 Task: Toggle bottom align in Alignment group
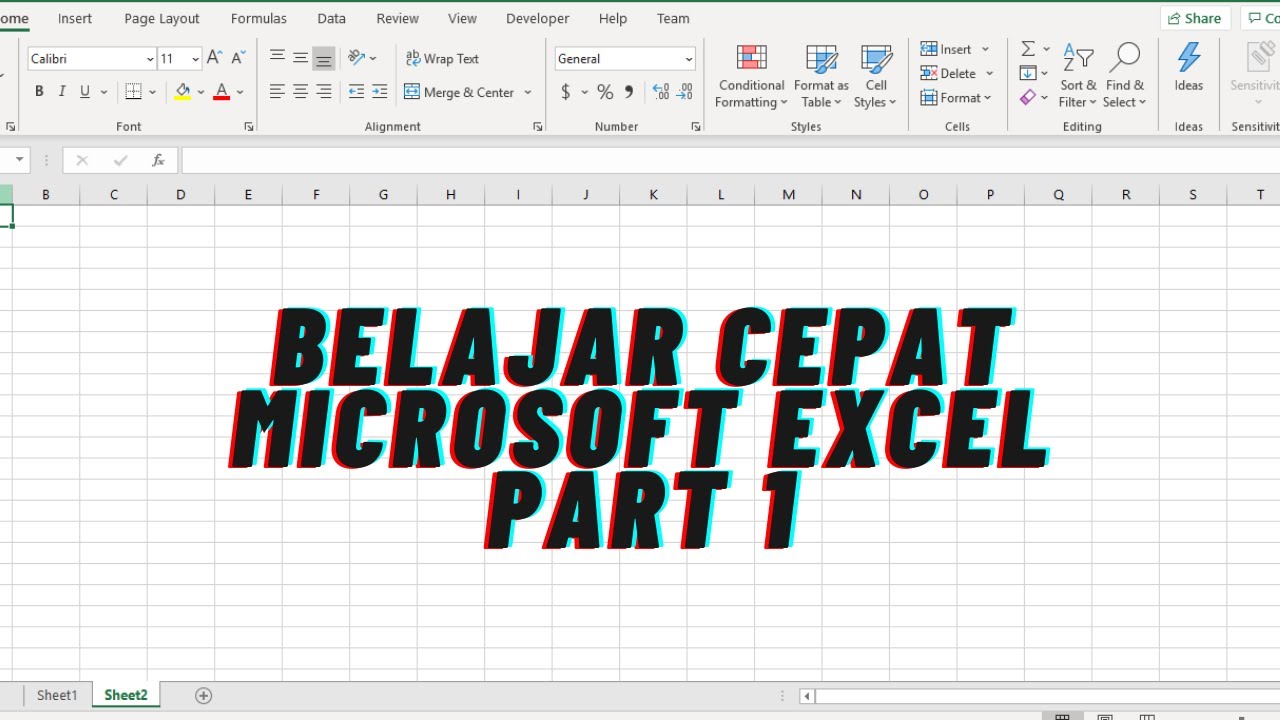click(x=323, y=59)
